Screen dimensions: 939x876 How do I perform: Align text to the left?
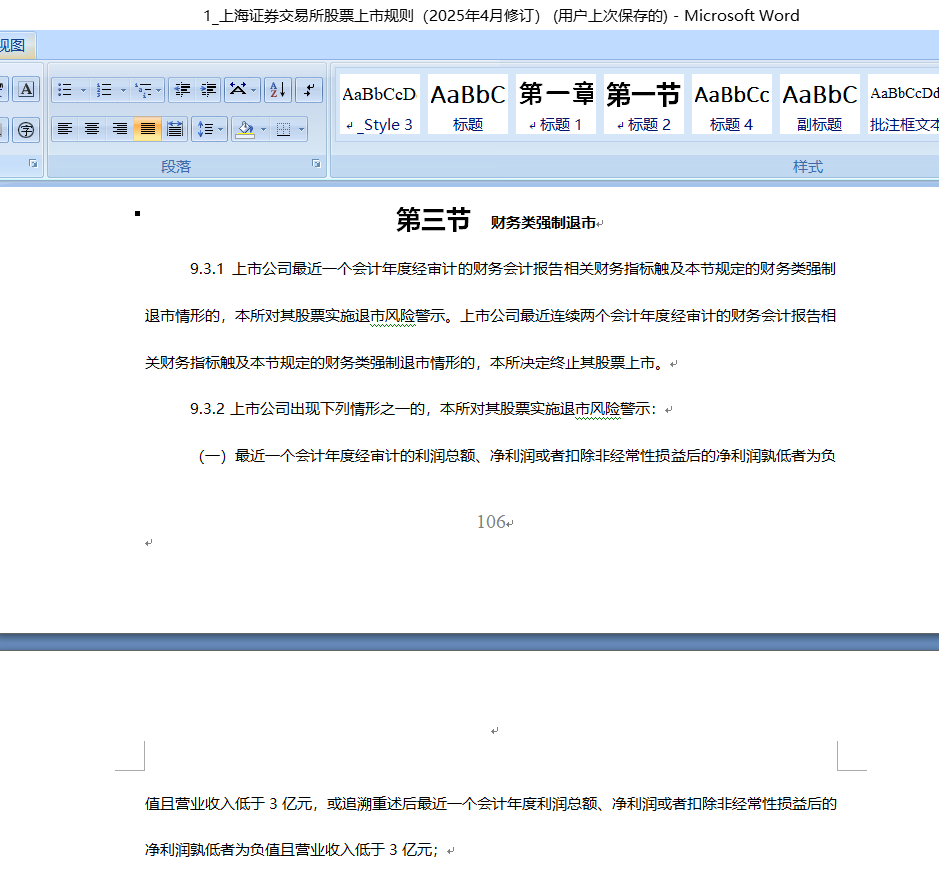65,129
